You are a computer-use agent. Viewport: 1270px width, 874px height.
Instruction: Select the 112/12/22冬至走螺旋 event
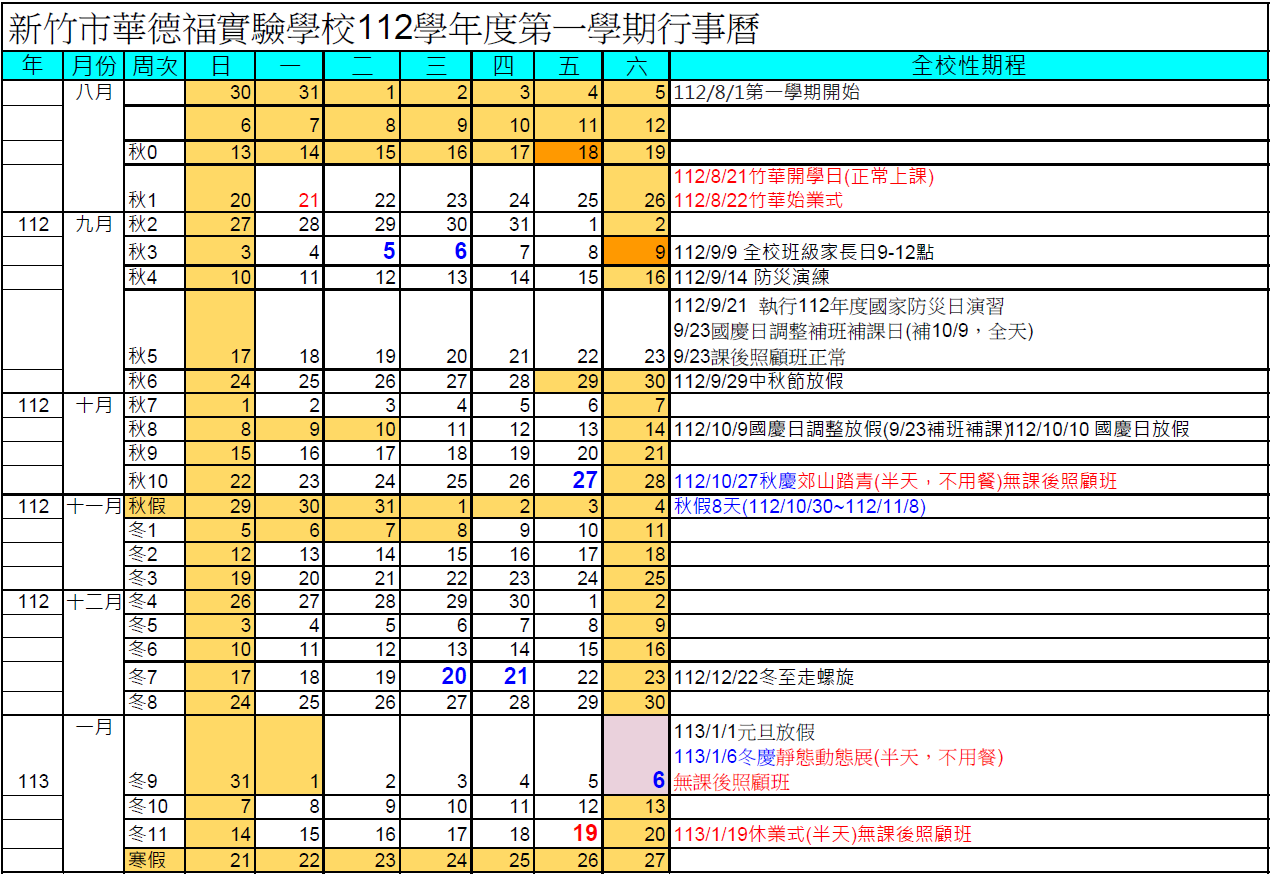click(764, 677)
